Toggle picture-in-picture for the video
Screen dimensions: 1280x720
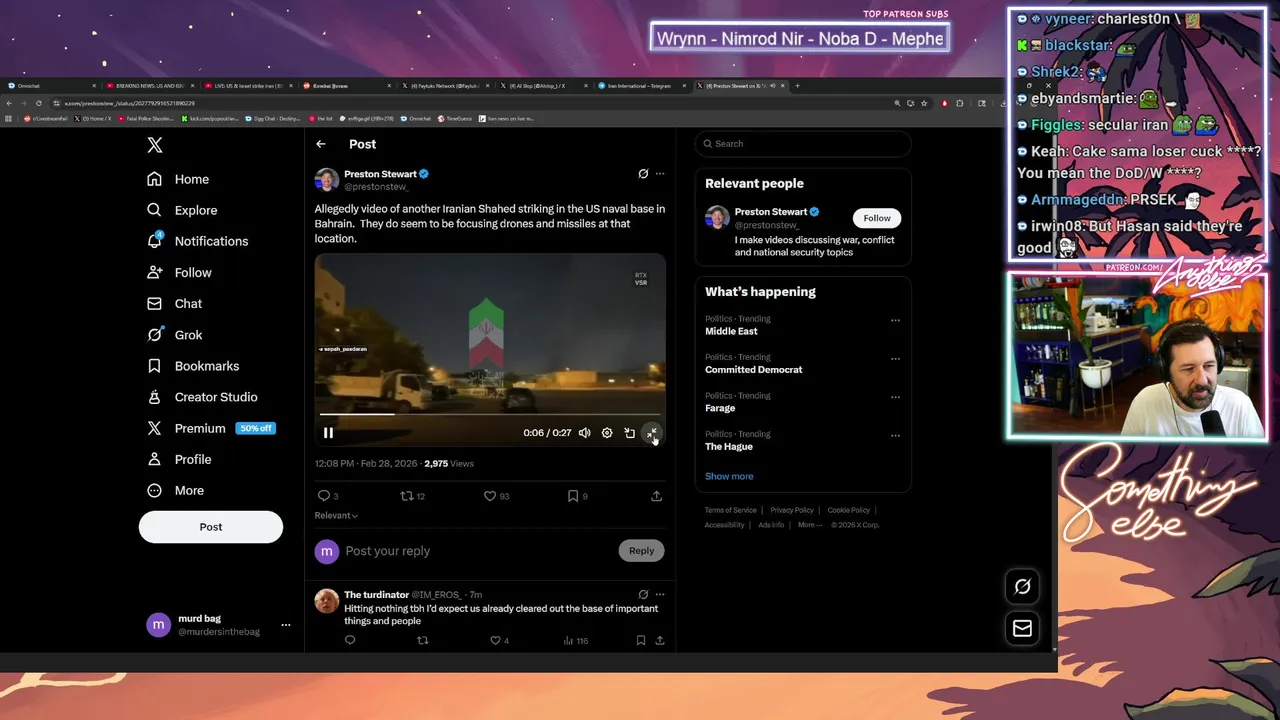pyautogui.click(x=629, y=433)
